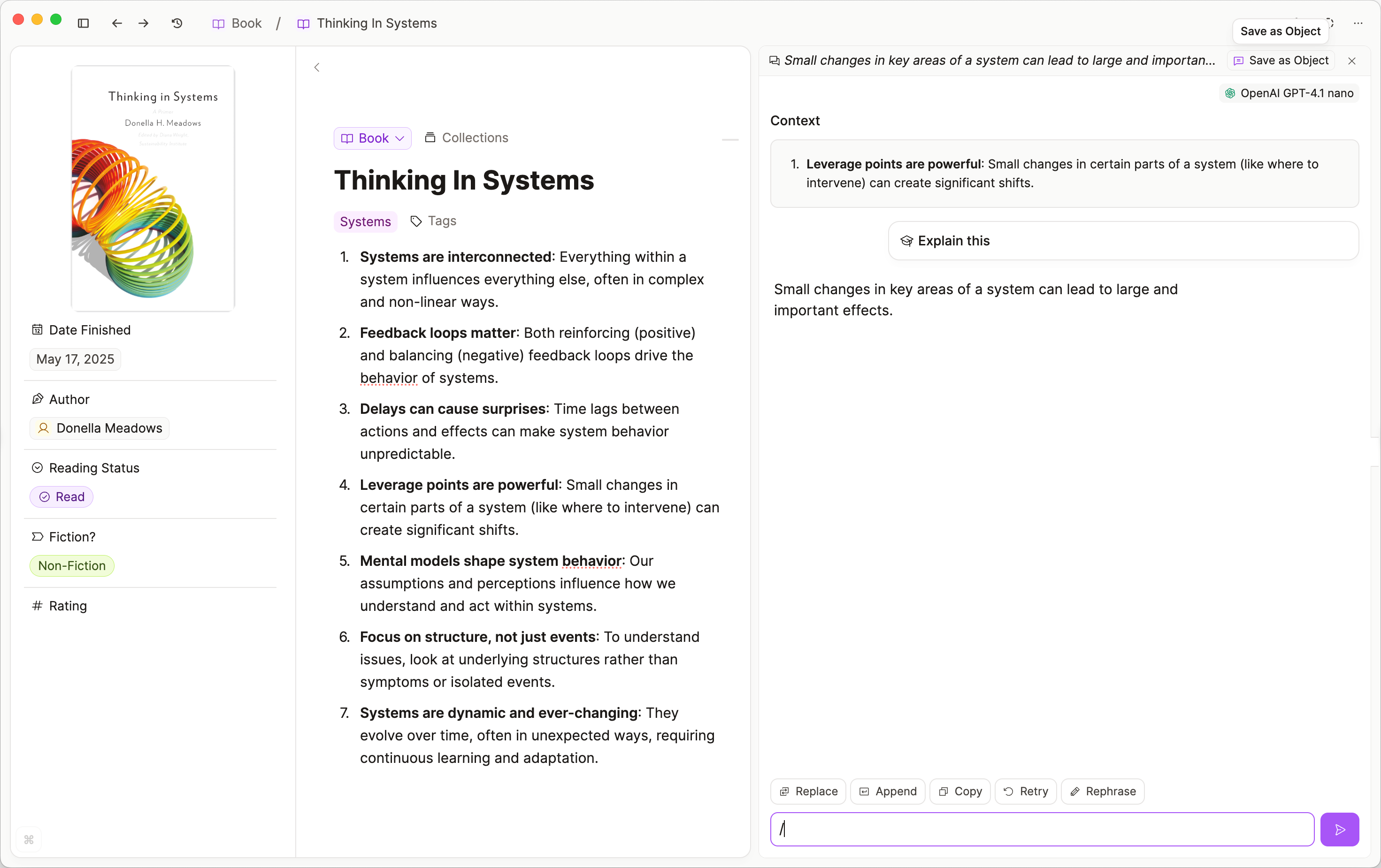Toggle the sidebar panel icon
This screenshot has width=1381, height=868.
[84, 23]
